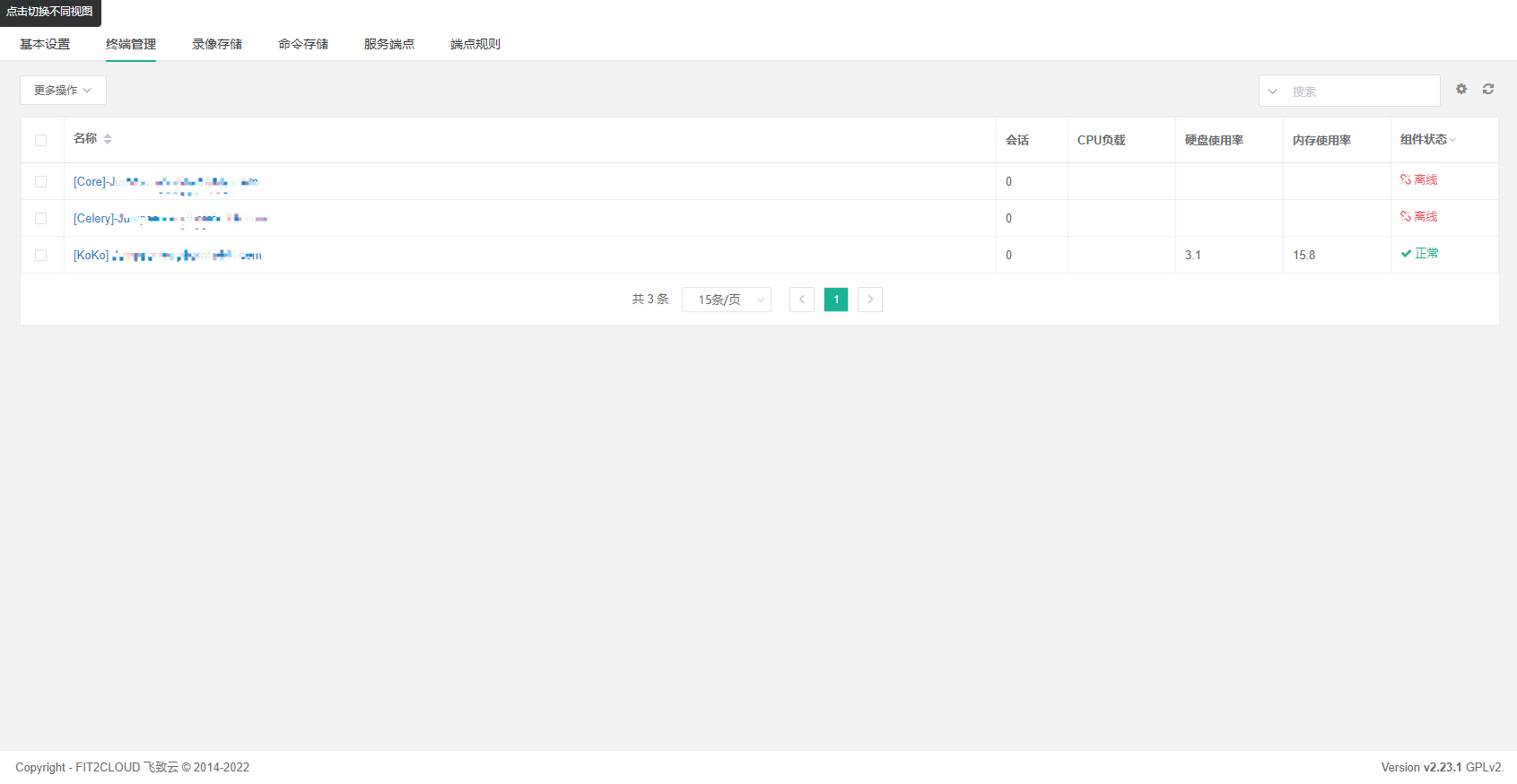Viewport: 1517px width, 784px height.
Task: Click the 会话 column header
Action: pyautogui.click(x=1017, y=140)
